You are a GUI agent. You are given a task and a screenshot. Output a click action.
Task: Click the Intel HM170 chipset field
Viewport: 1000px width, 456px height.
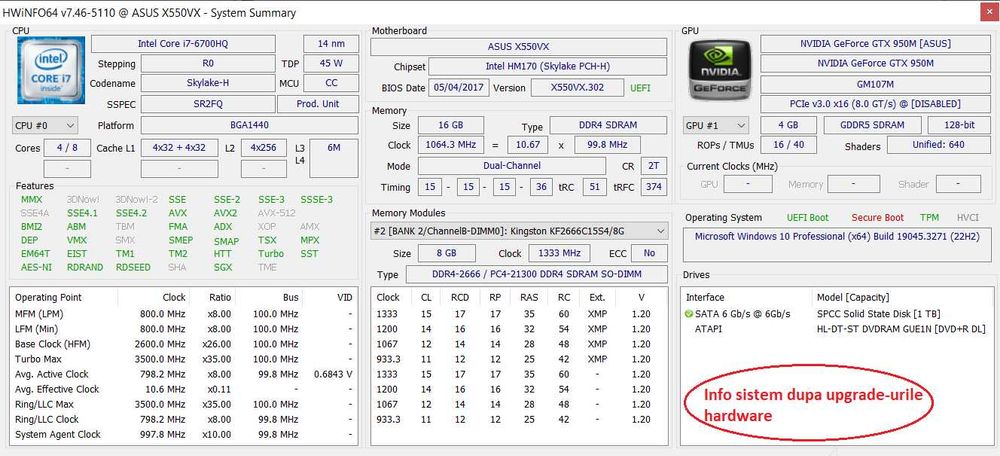547,67
